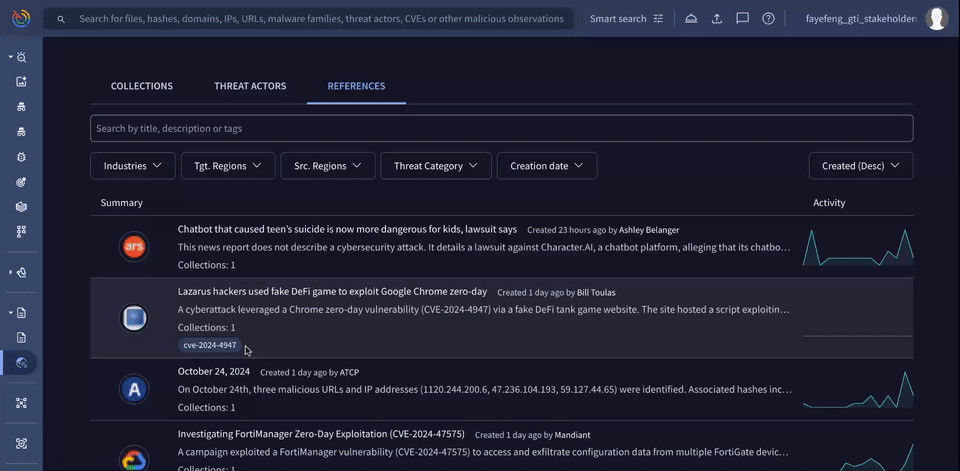Open the Lazarus hackers fake DeFi article
Image resolution: width=960 pixels, height=471 pixels.
pyautogui.click(x=332, y=292)
